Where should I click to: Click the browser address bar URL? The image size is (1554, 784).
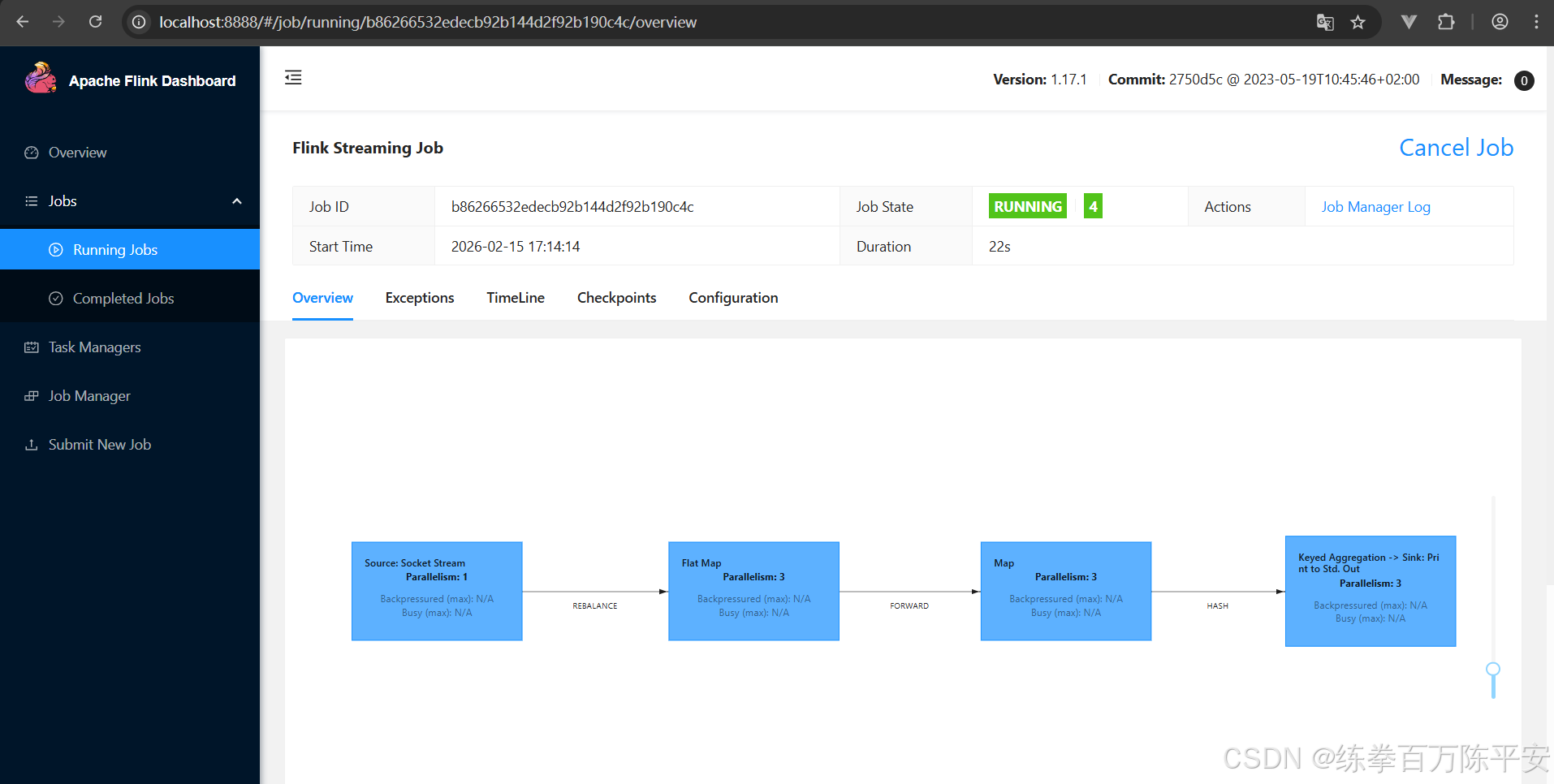click(x=428, y=22)
